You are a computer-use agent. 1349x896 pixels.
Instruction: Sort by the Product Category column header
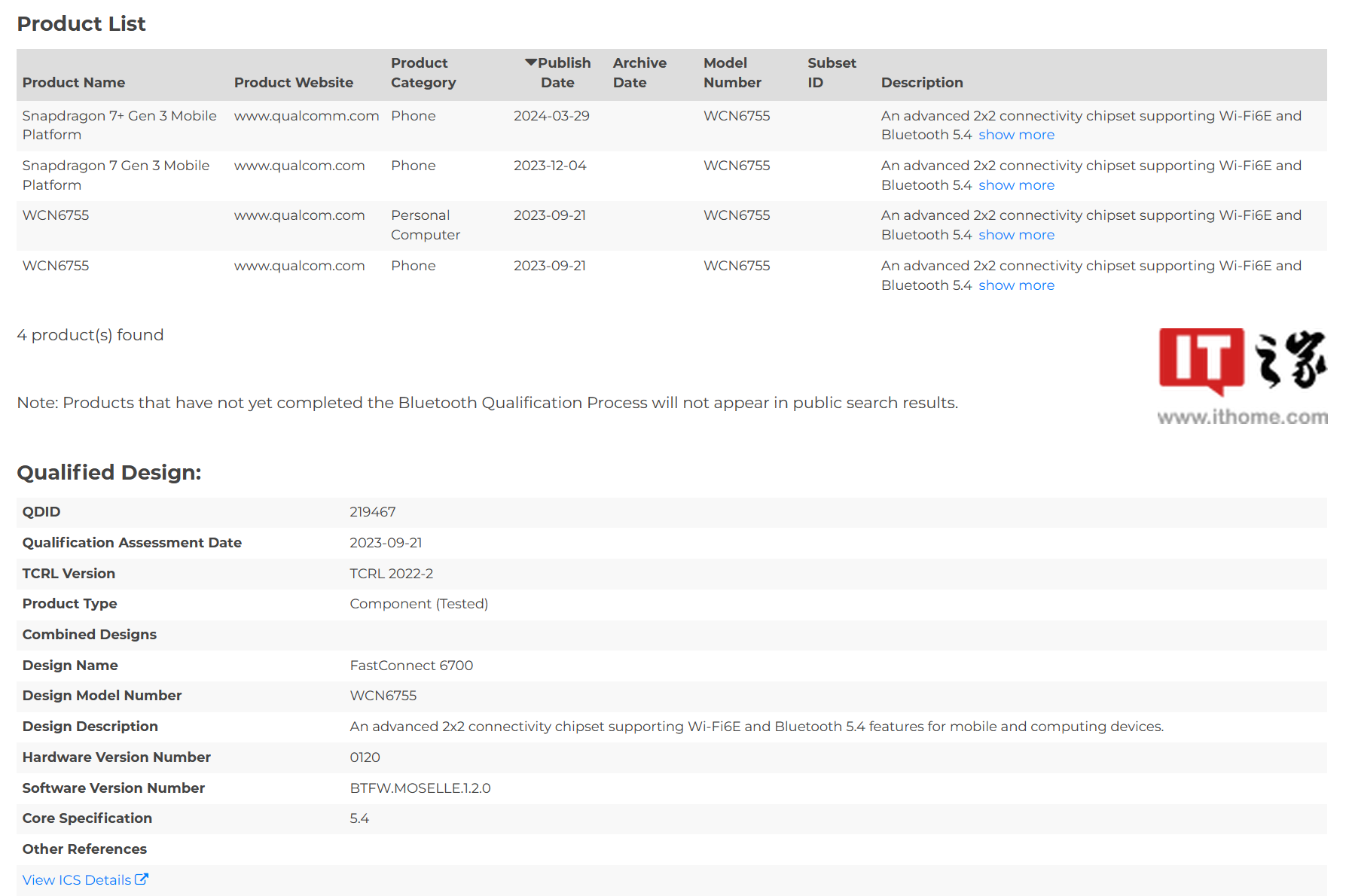423,73
